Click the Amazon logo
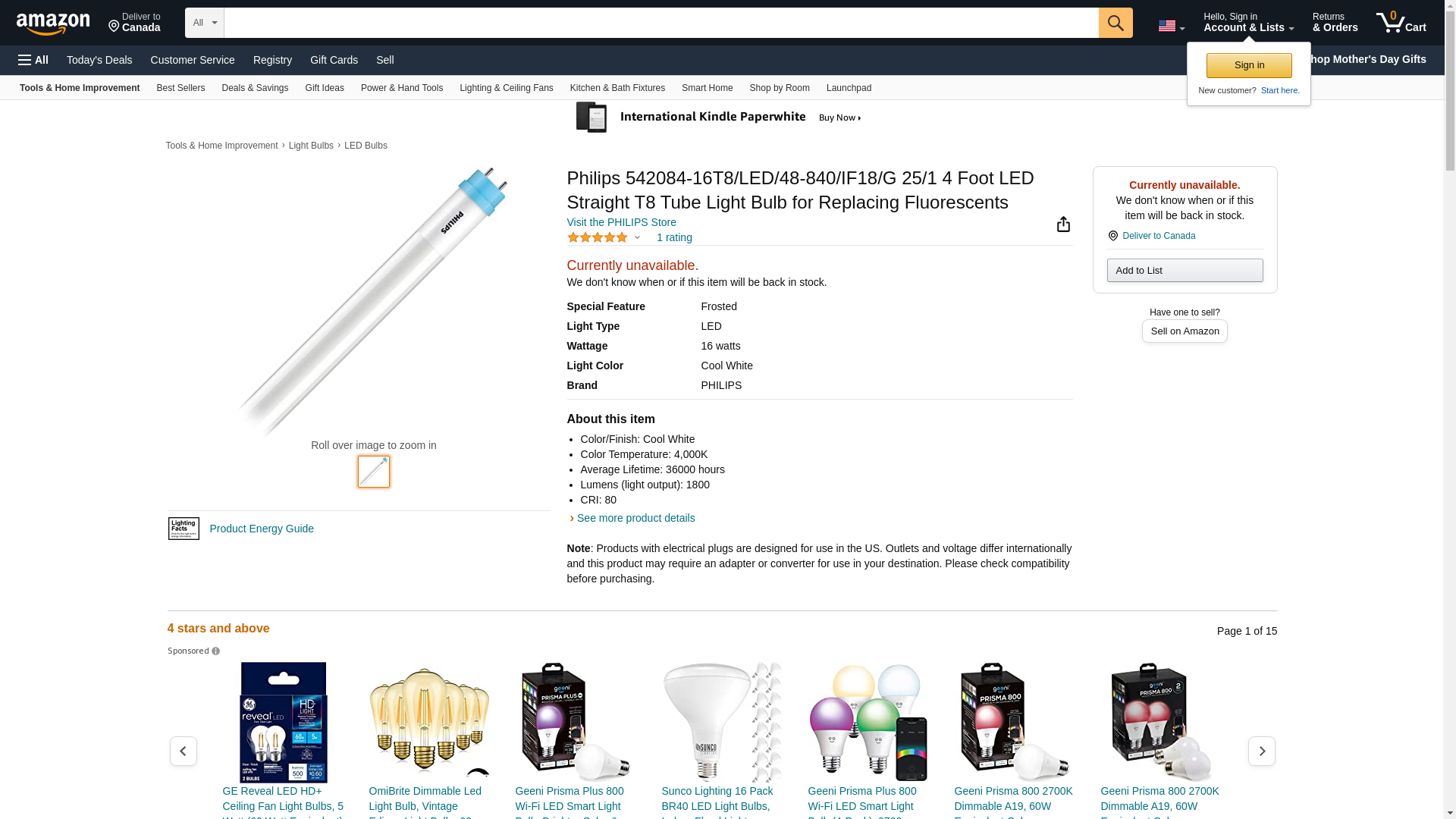The height and width of the screenshot is (819, 1456). click(x=53, y=24)
